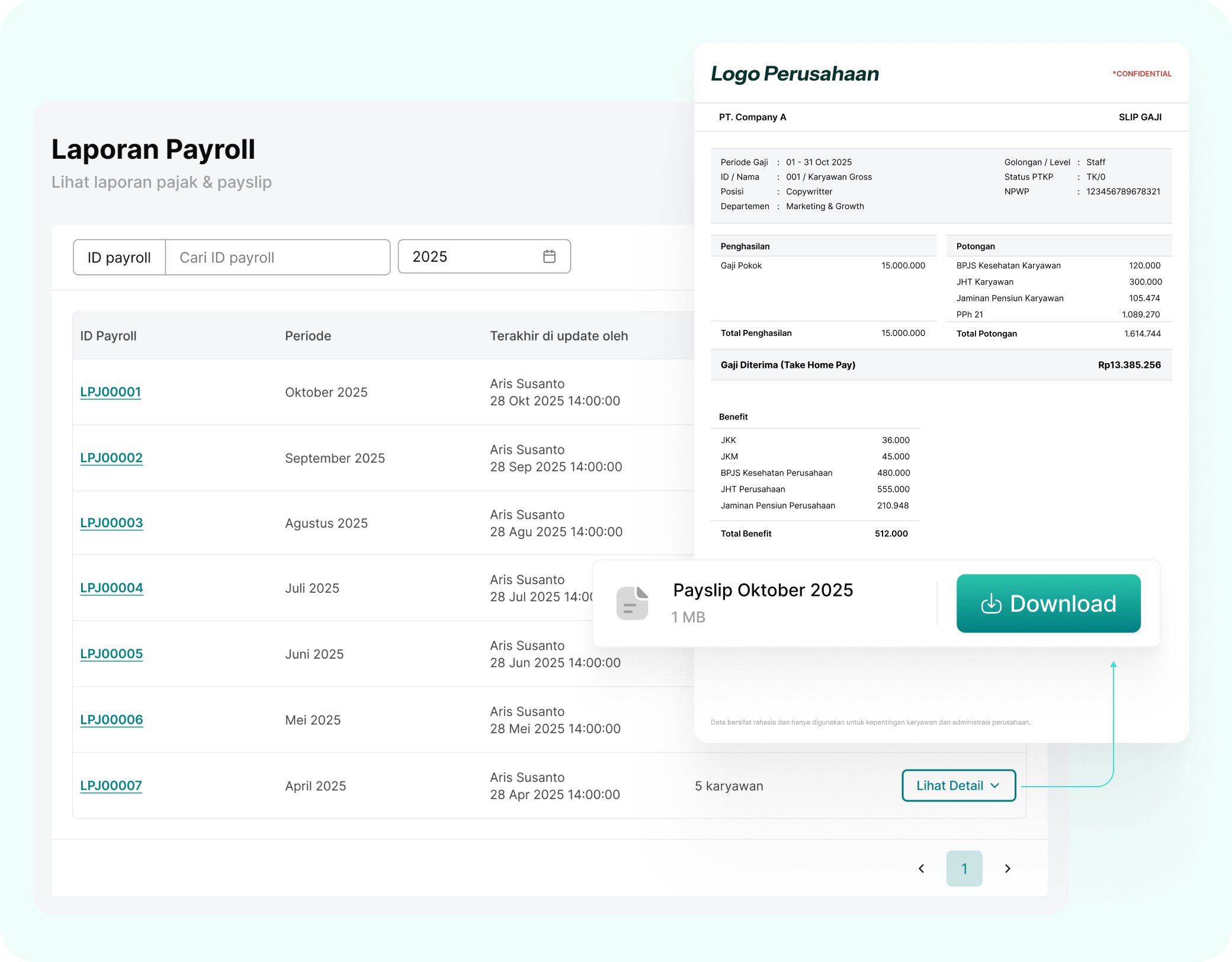1232x962 pixels.
Task: Download the Payslip Oktober 2025
Action: [x=1048, y=603]
